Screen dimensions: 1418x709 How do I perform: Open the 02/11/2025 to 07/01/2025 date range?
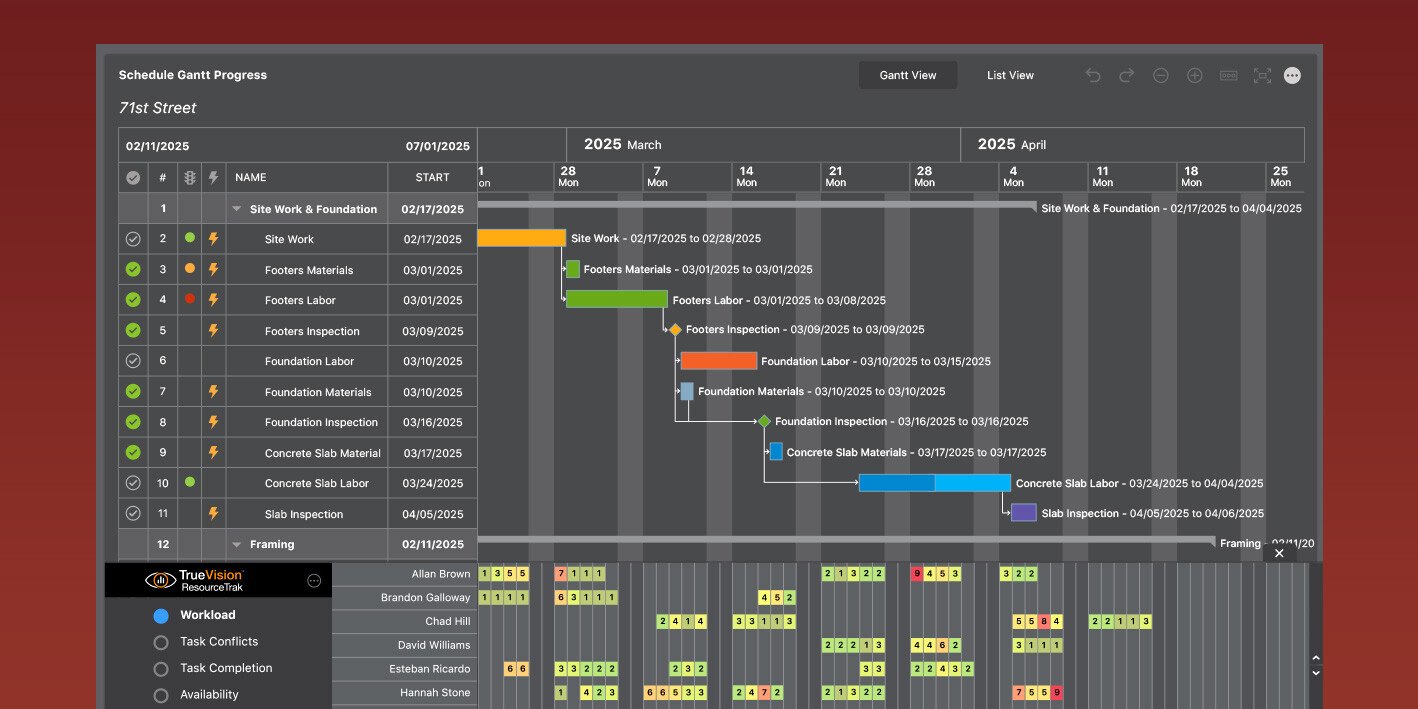point(296,145)
